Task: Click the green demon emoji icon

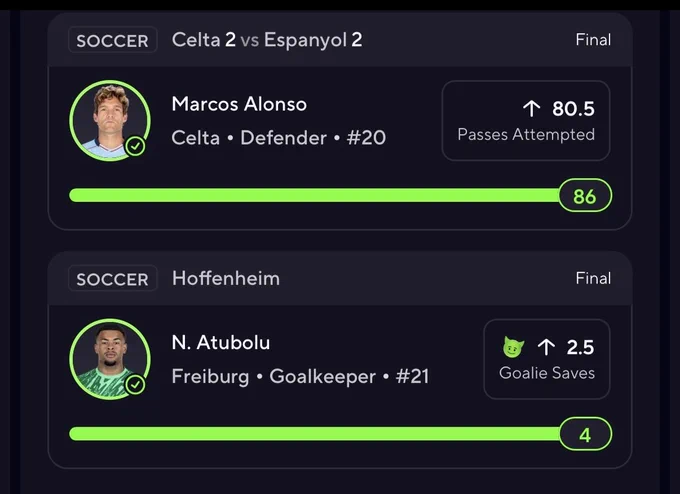Action: [513, 347]
